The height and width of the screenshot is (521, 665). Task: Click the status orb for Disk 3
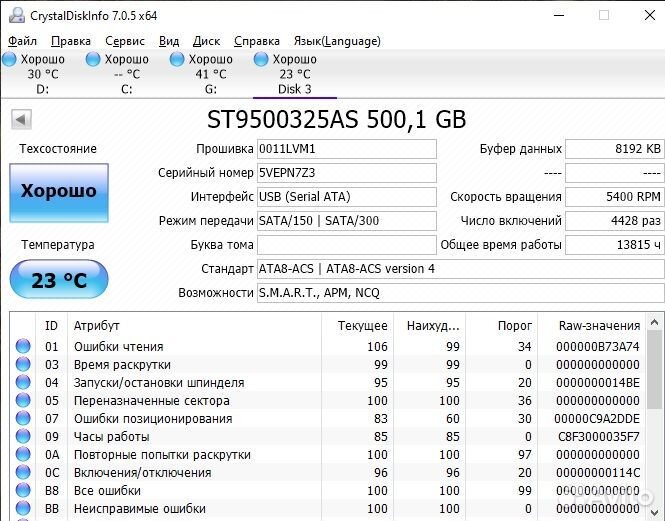[x=261, y=59]
